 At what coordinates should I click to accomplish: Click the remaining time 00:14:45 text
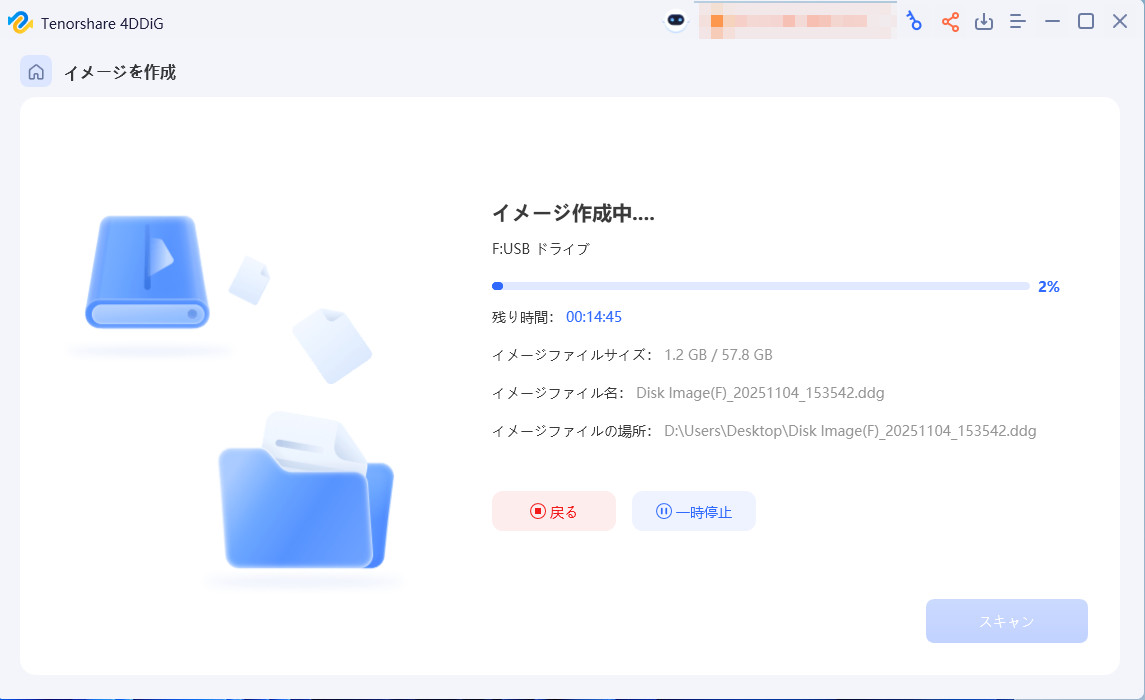(x=595, y=316)
